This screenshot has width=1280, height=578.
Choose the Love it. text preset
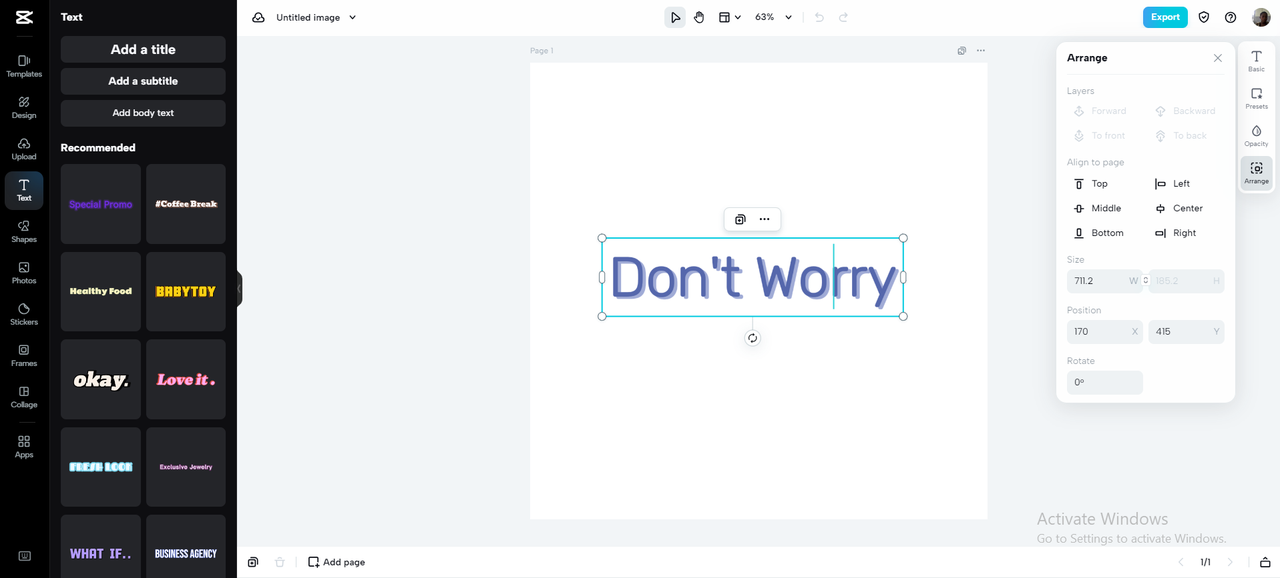(186, 379)
